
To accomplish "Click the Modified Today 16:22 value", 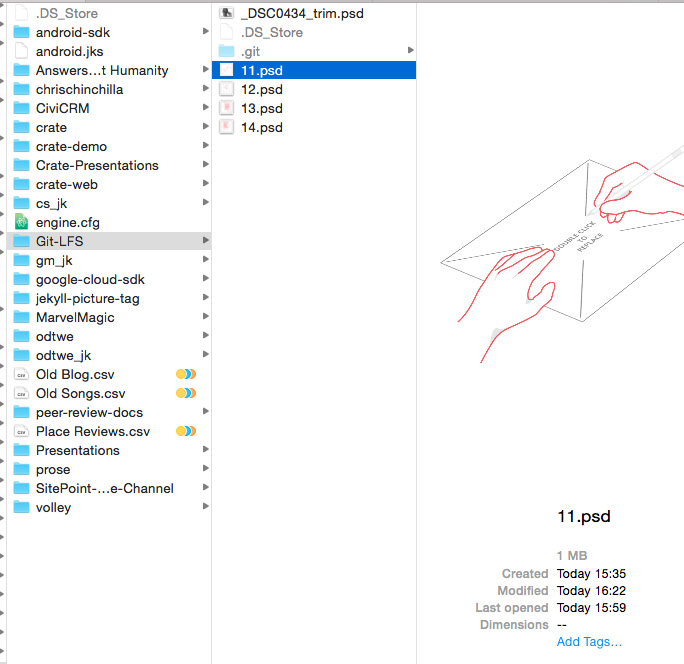I will [x=591, y=590].
